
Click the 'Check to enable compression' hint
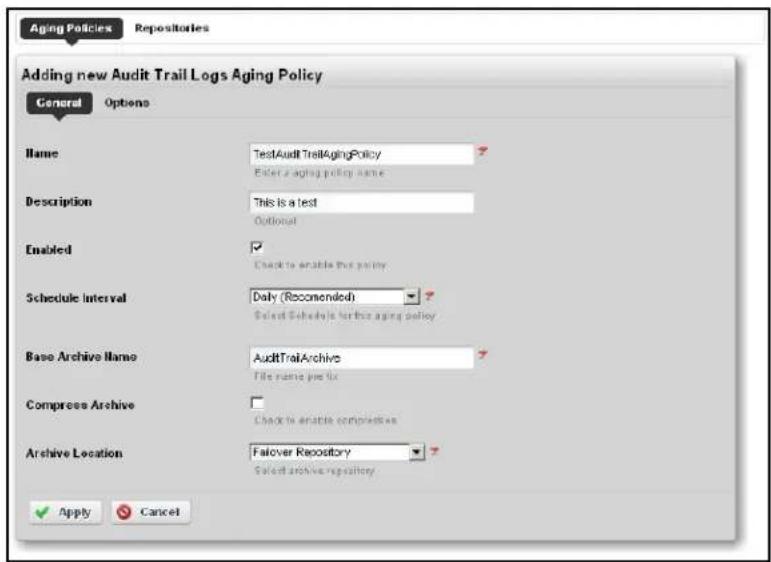pyautogui.click(x=326, y=420)
